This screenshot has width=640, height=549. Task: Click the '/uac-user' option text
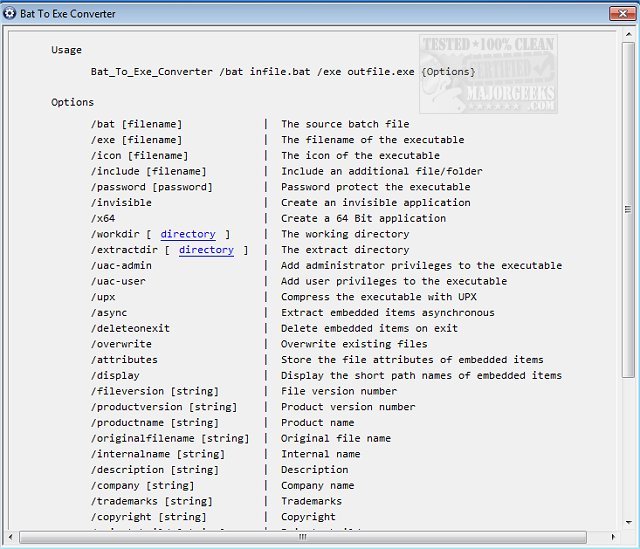pos(118,281)
